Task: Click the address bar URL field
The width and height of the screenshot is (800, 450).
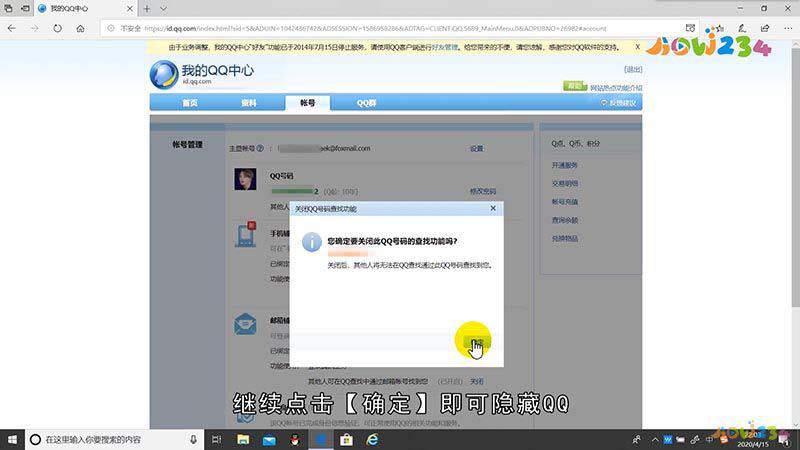Action: [x=375, y=29]
